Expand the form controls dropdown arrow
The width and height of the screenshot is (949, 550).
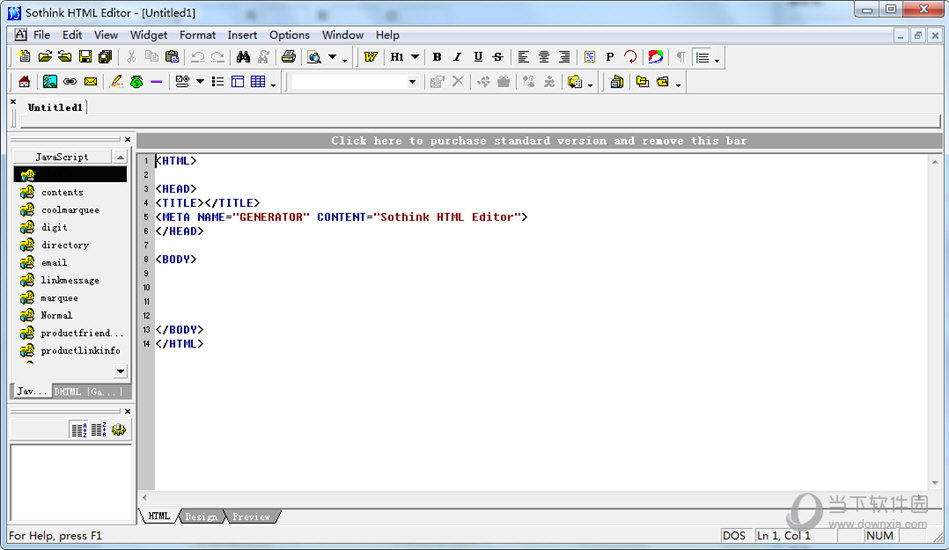(200, 82)
